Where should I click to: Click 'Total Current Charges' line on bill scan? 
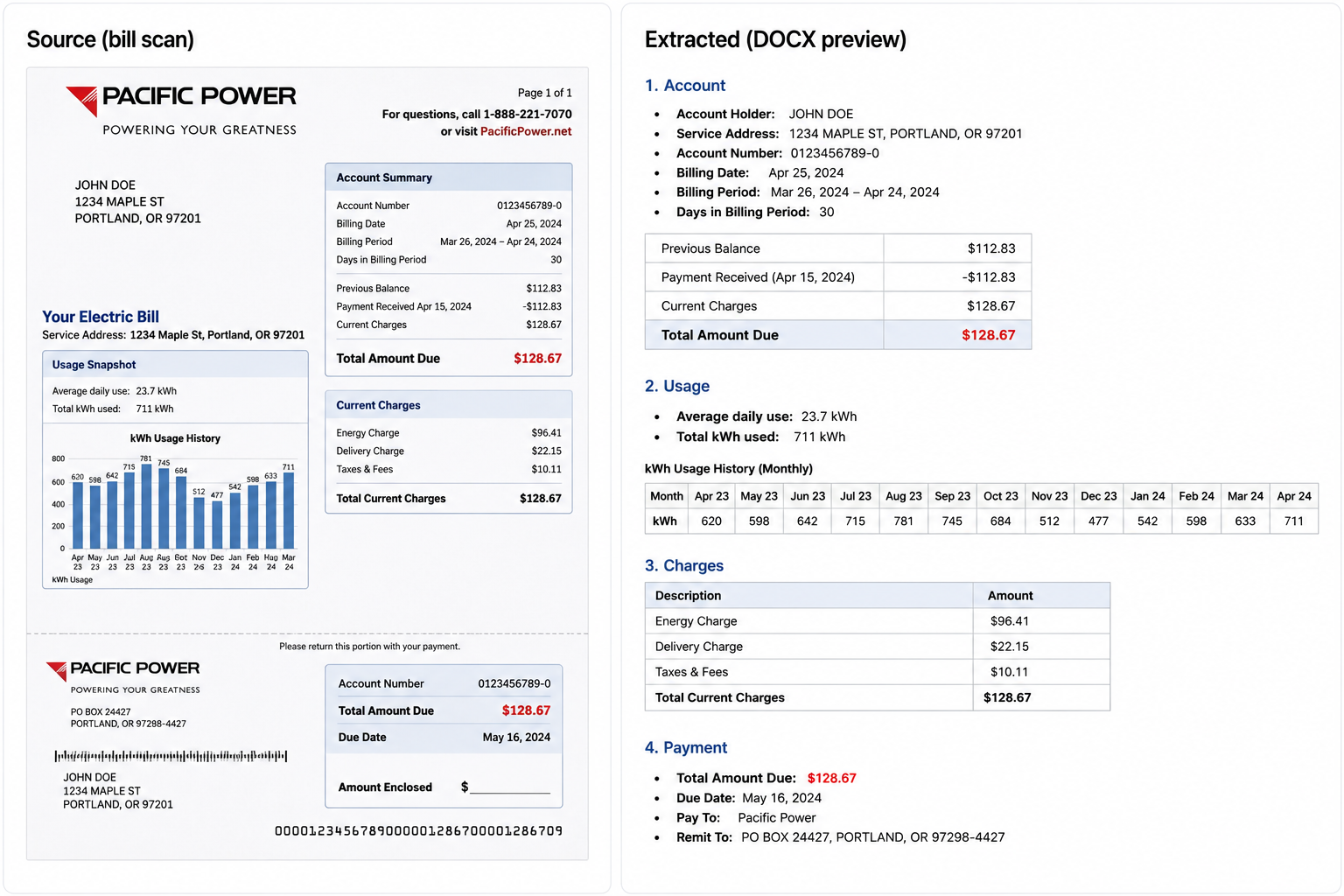coord(449,499)
